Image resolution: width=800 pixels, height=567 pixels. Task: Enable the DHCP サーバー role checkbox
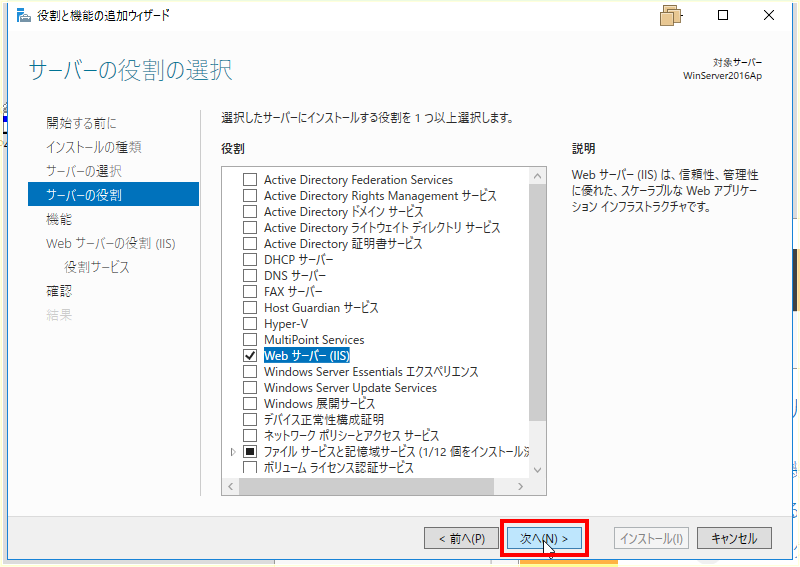[x=250, y=260]
